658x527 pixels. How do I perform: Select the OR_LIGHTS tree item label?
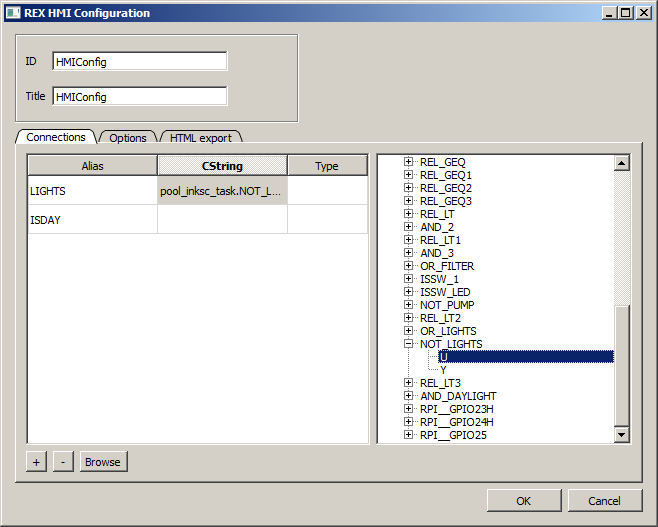448,331
